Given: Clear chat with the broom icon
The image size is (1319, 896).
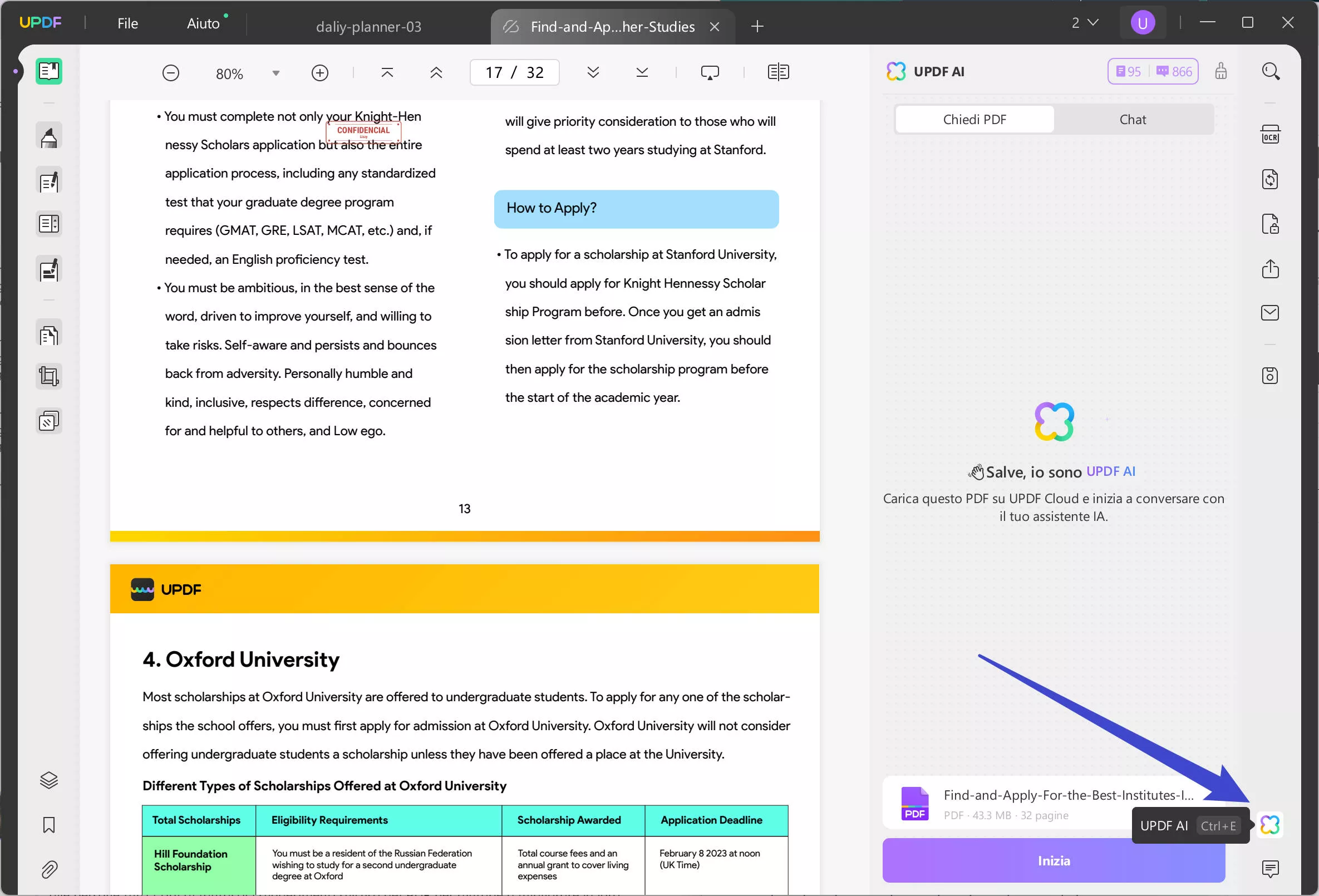Looking at the screenshot, I should 1221,71.
